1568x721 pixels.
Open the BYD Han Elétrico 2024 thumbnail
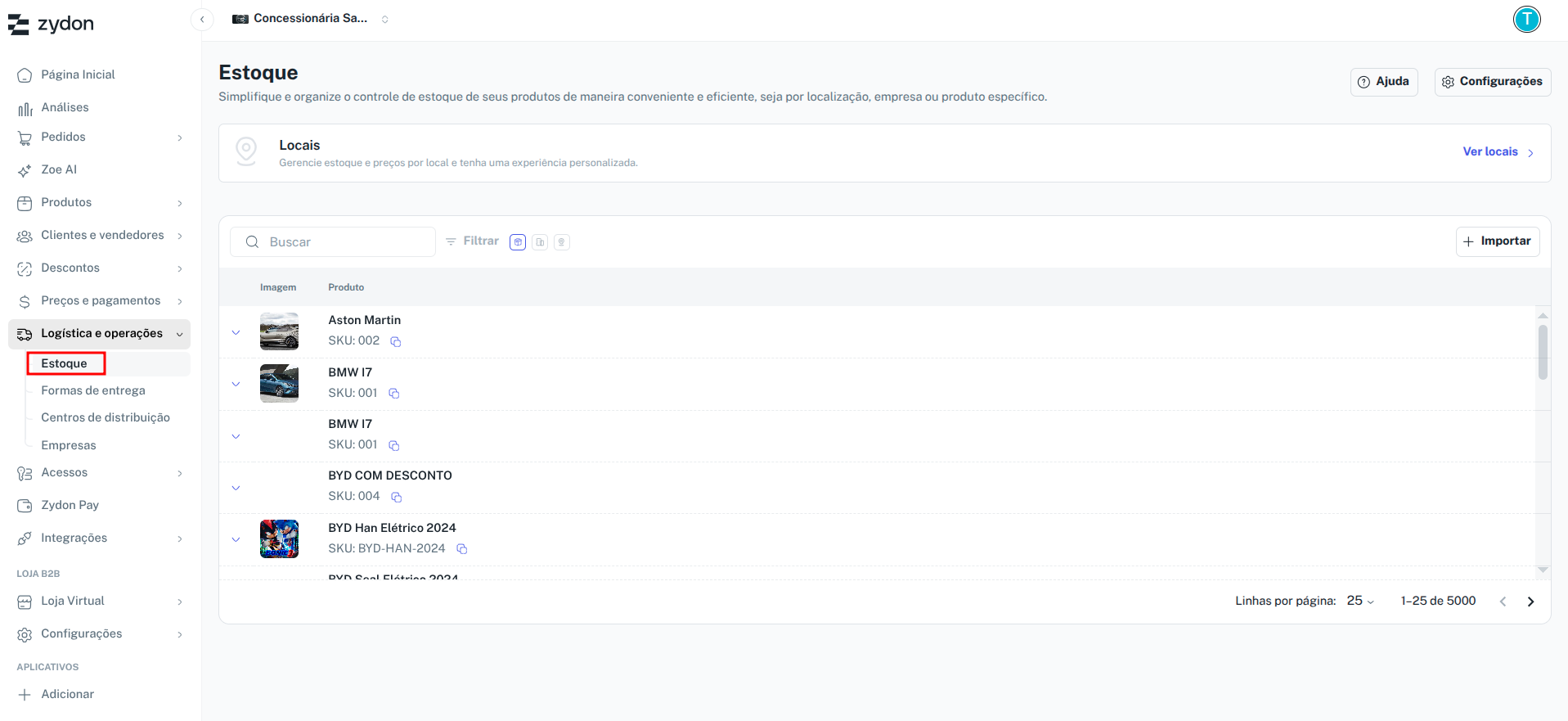pyautogui.click(x=279, y=539)
